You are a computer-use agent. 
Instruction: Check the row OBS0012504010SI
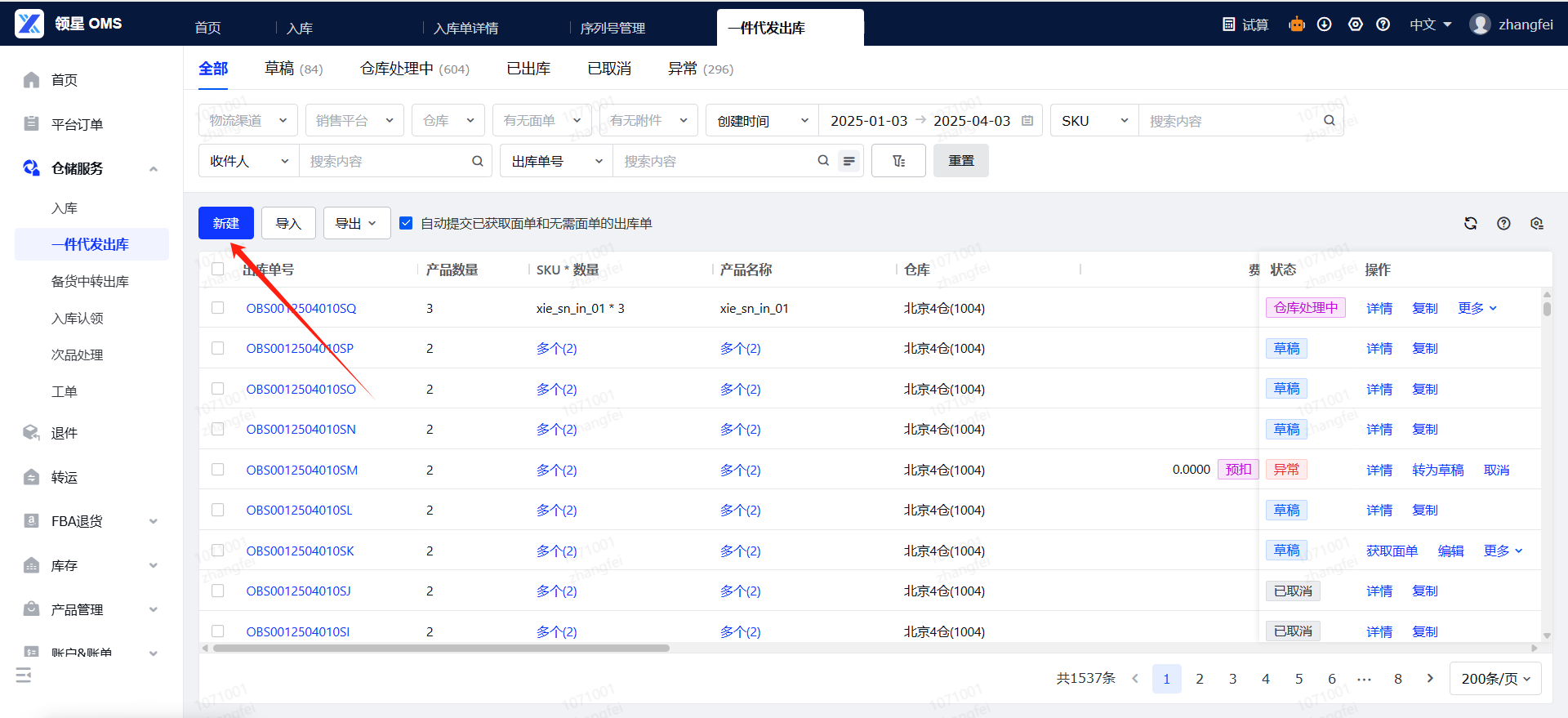tap(217, 631)
